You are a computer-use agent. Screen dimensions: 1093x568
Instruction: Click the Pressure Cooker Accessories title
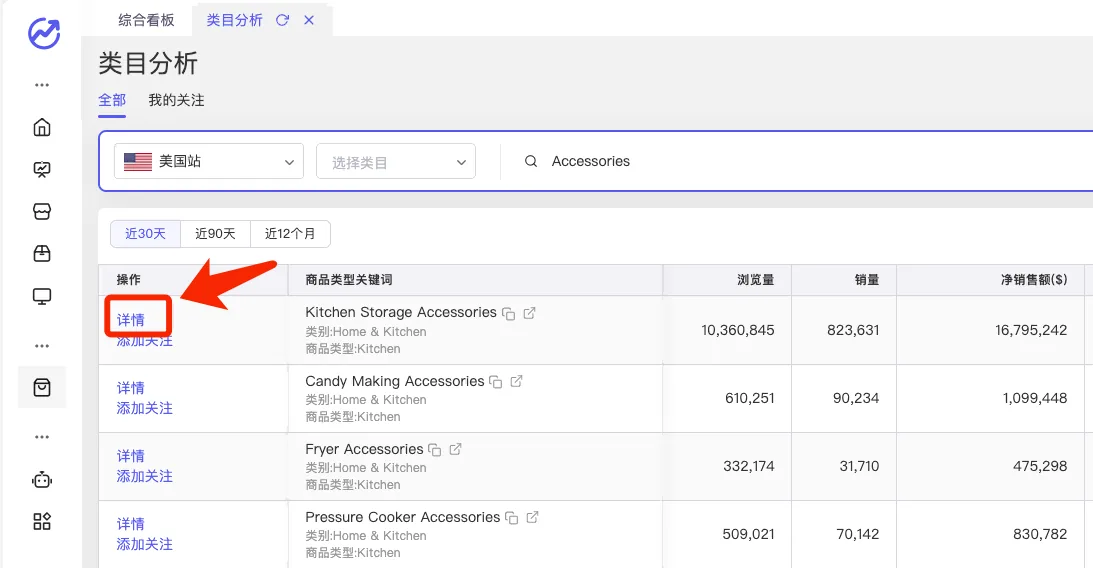pyautogui.click(x=402, y=517)
